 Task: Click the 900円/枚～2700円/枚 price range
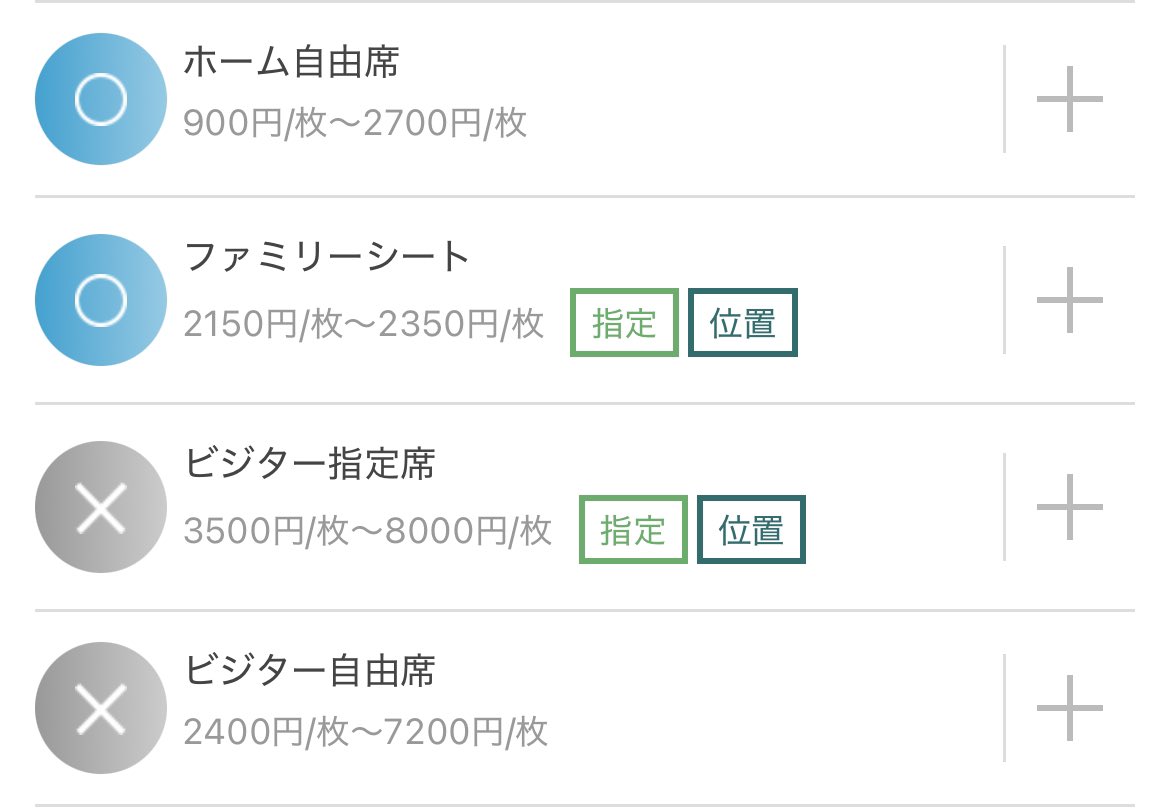click(x=355, y=124)
